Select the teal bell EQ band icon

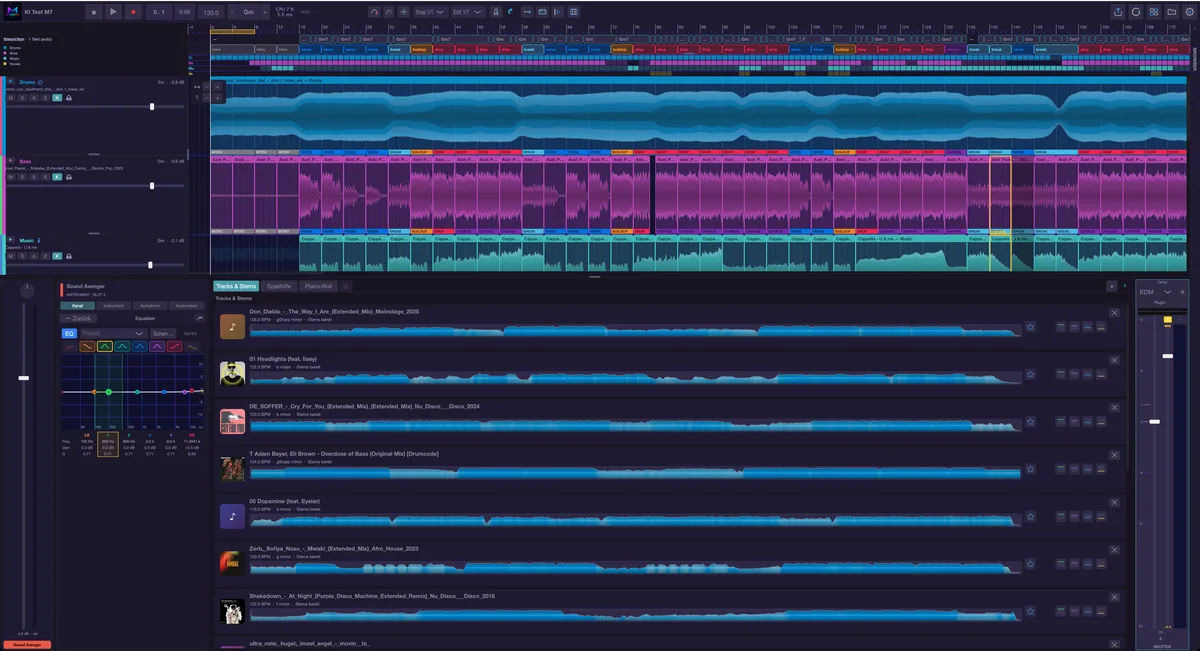122,346
